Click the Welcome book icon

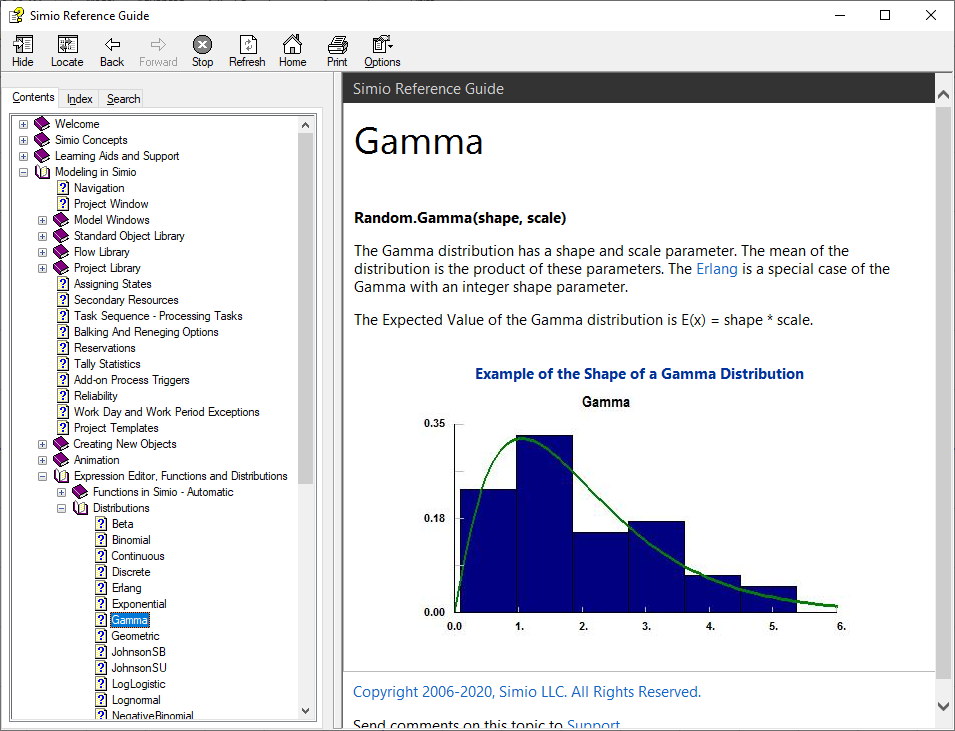pyautogui.click(x=42, y=124)
